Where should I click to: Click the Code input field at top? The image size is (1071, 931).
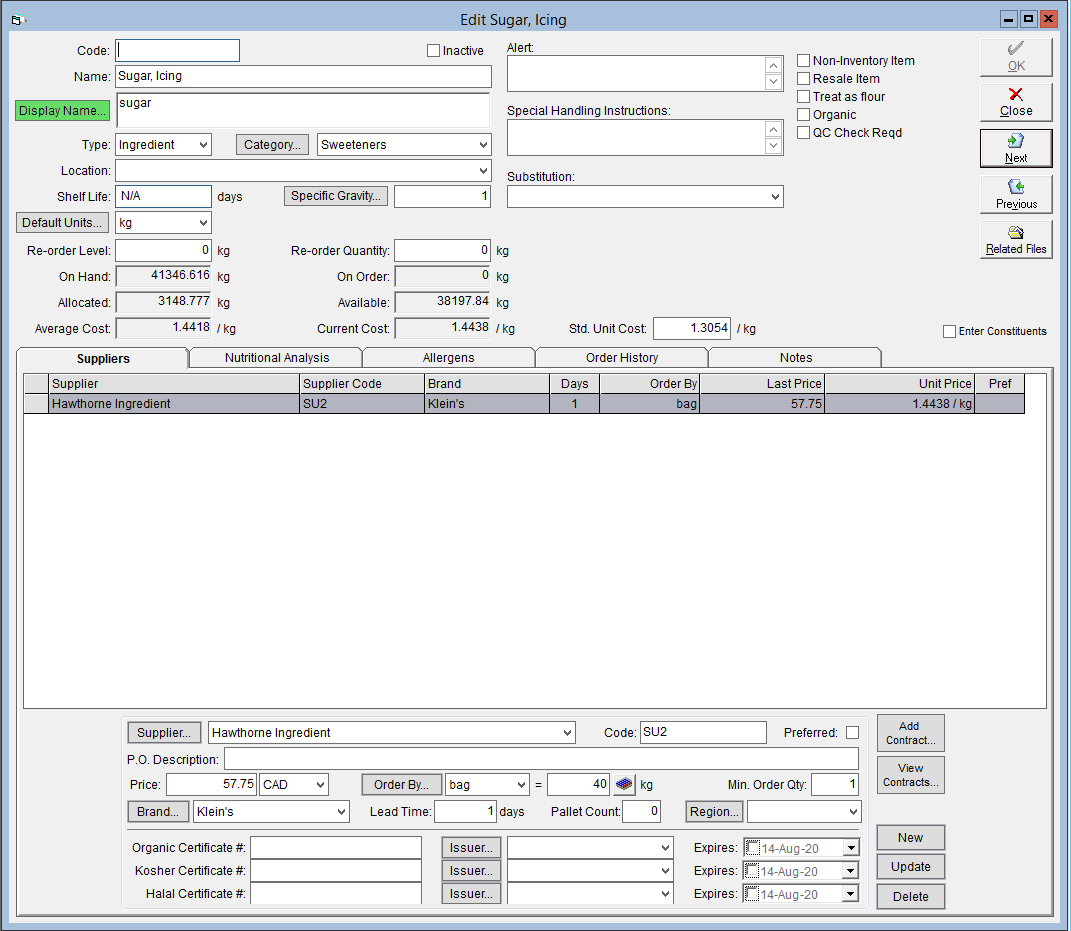click(x=178, y=51)
